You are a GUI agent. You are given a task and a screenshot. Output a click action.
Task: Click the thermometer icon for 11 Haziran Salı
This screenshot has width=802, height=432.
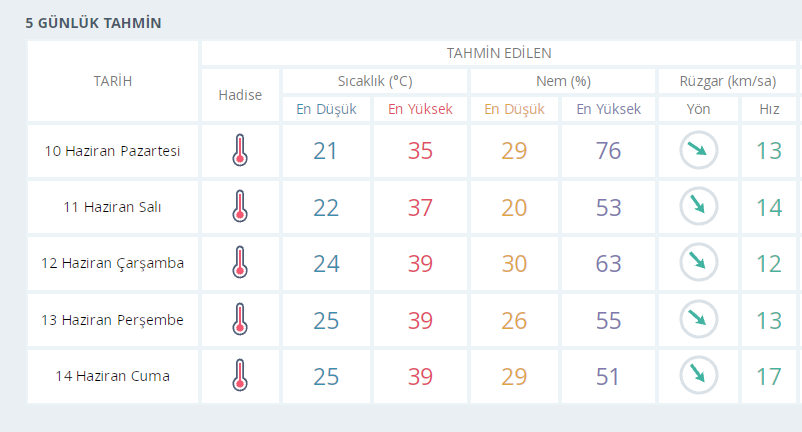(239, 207)
